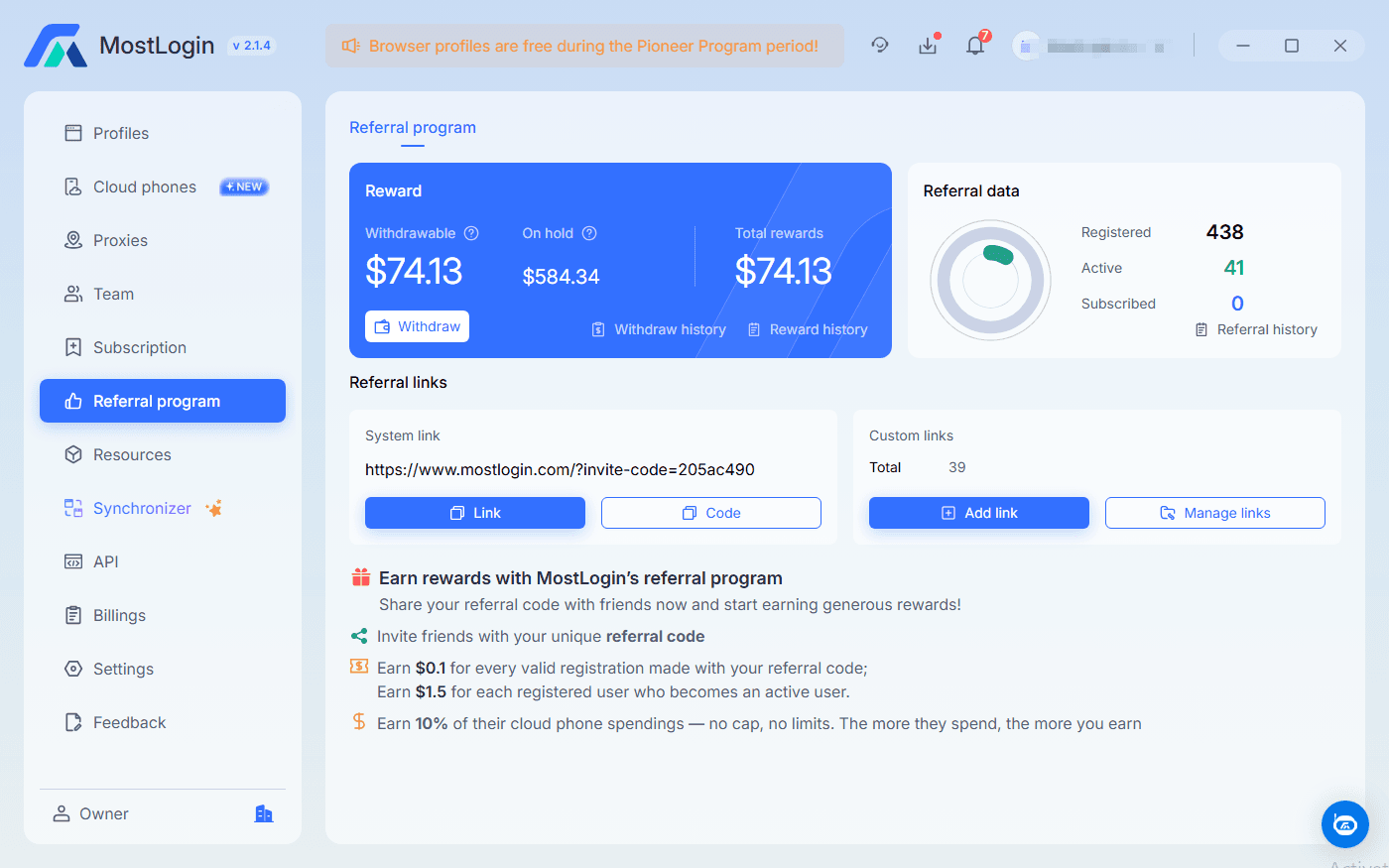Click the Subscribed count 0
1389x868 pixels.
click(1237, 304)
